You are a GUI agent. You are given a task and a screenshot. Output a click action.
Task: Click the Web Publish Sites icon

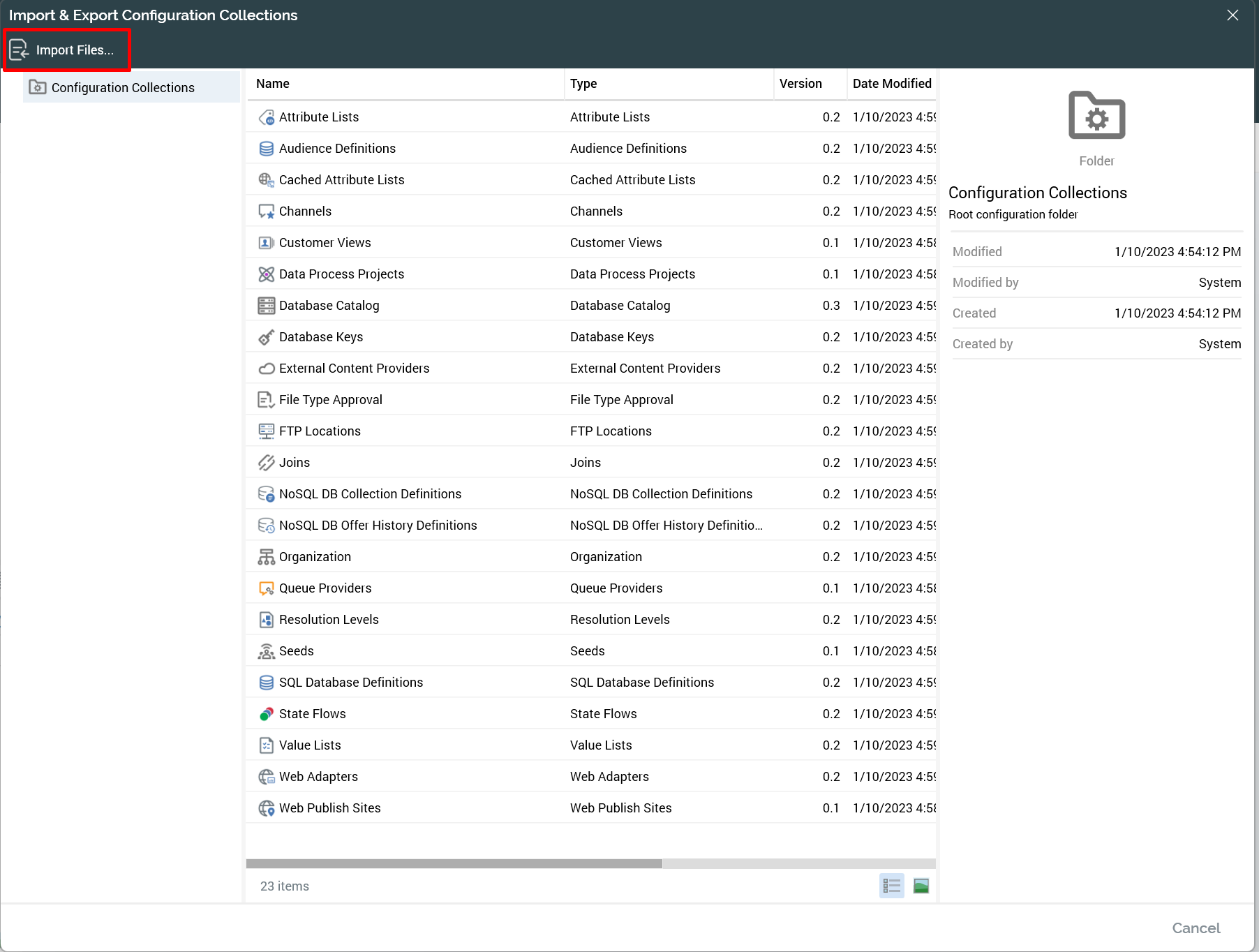266,808
